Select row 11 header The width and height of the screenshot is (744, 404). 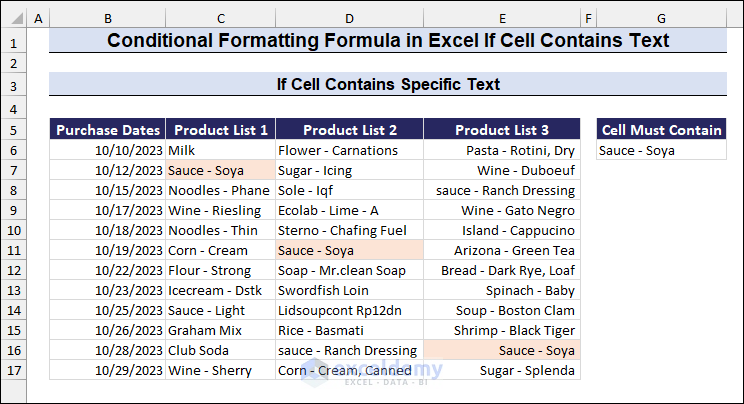pyautogui.click(x=13, y=250)
